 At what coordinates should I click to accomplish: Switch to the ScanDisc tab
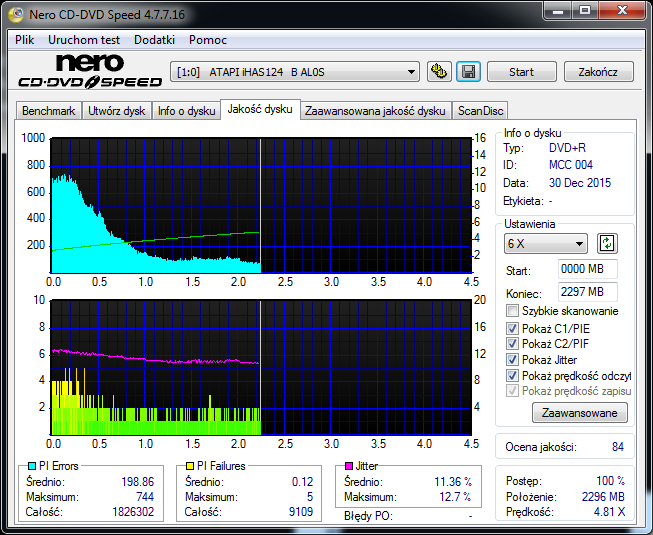pyautogui.click(x=480, y=111)
